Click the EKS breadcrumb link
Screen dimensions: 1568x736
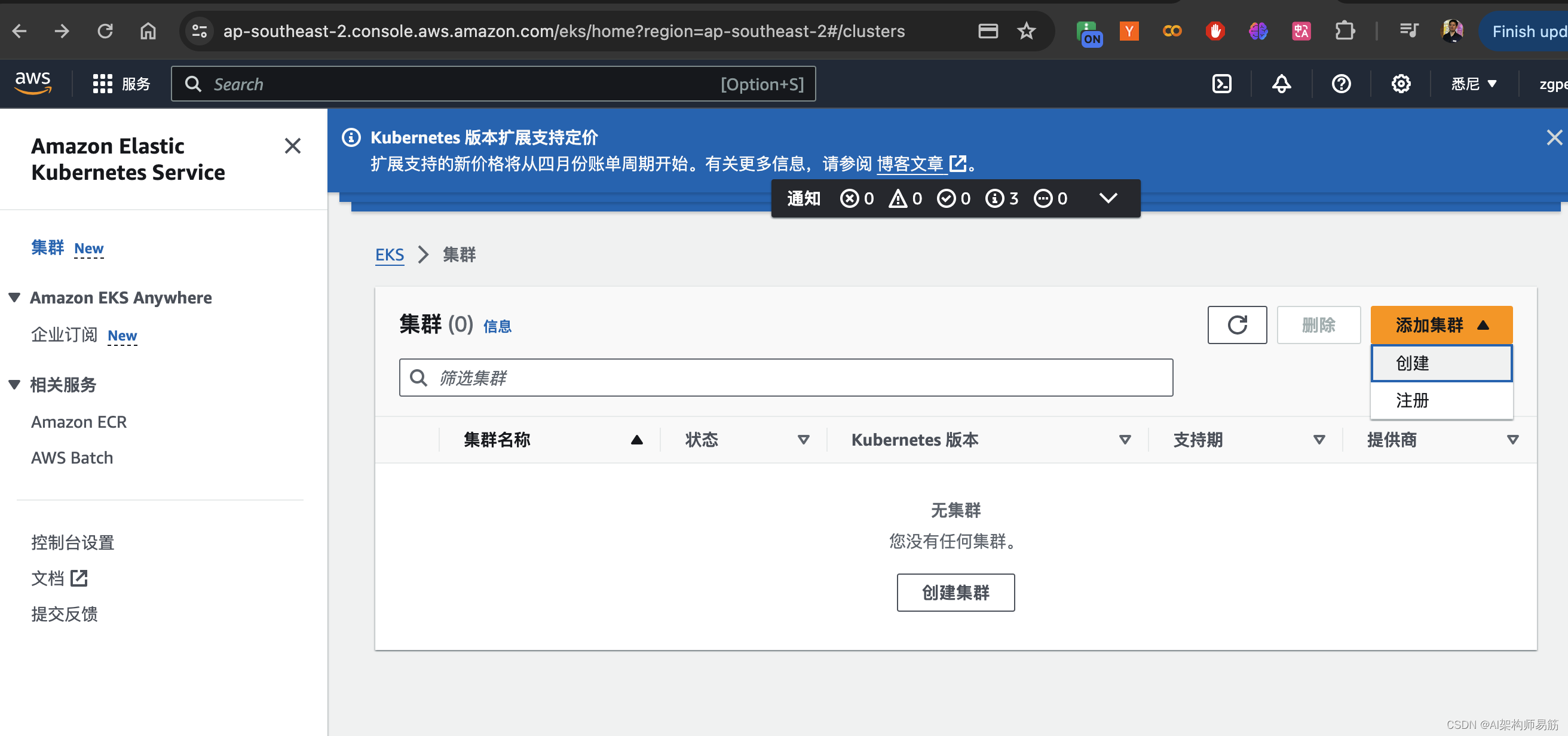[x=390, y=254]
